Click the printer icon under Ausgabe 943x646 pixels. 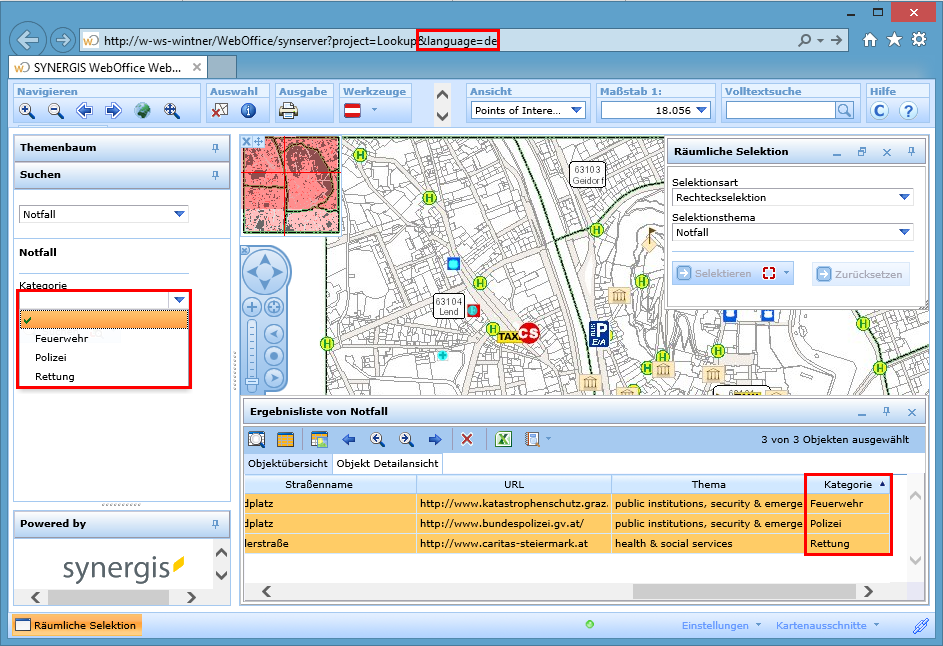(289, 111)
